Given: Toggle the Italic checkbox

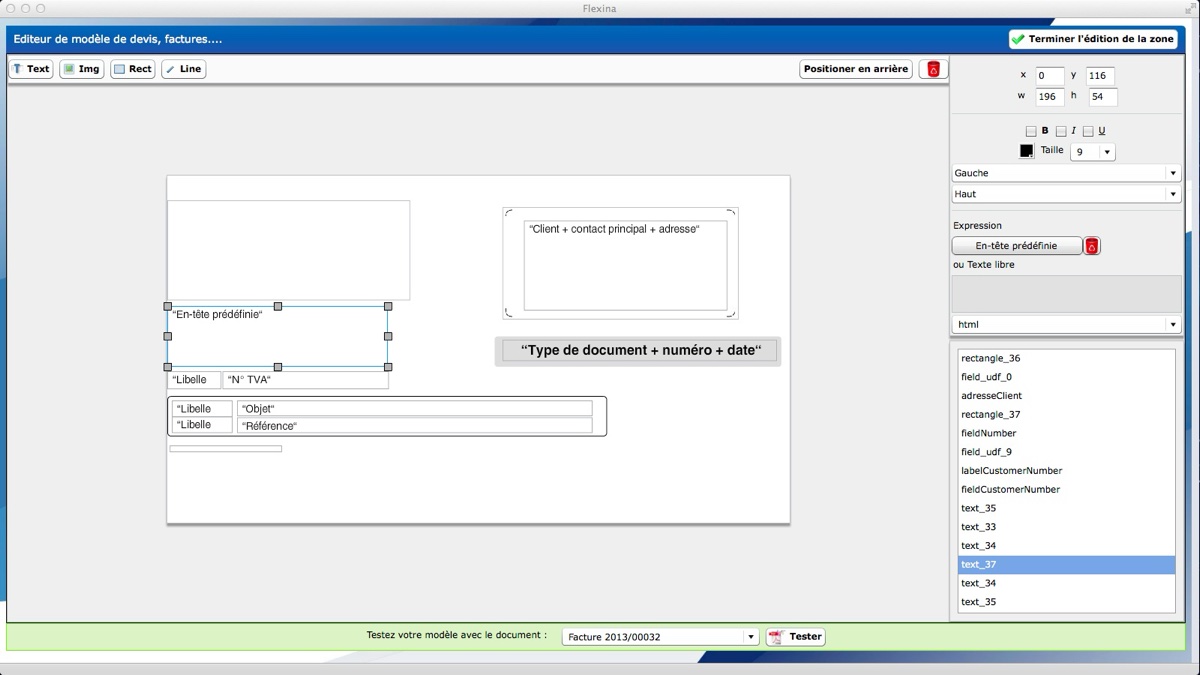Looking at the screenshot, I should 1061,131.
